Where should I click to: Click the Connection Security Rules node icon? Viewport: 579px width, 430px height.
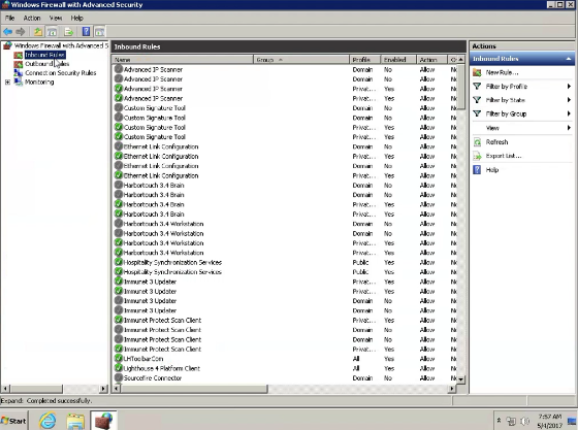click(18, 73)
